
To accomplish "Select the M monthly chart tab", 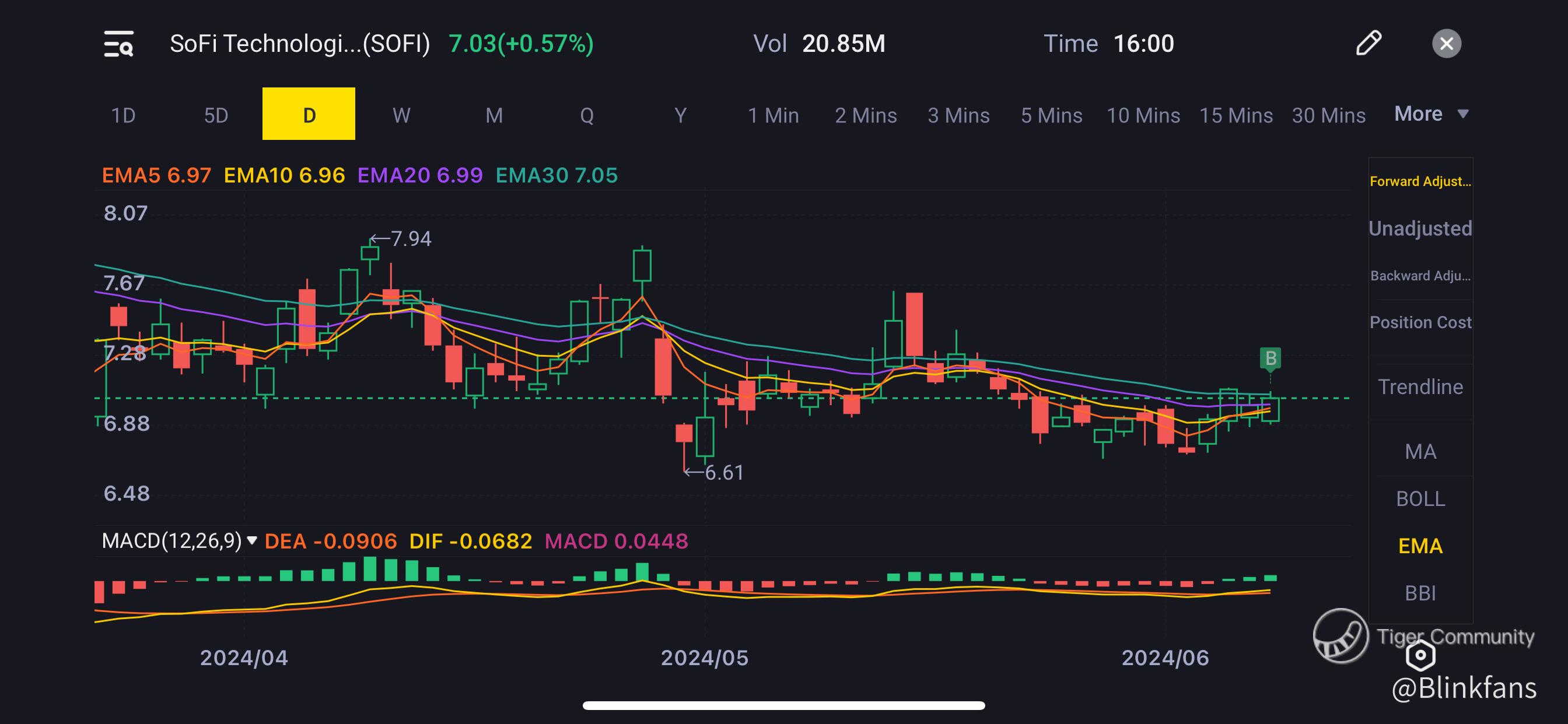I will (494, 115).
